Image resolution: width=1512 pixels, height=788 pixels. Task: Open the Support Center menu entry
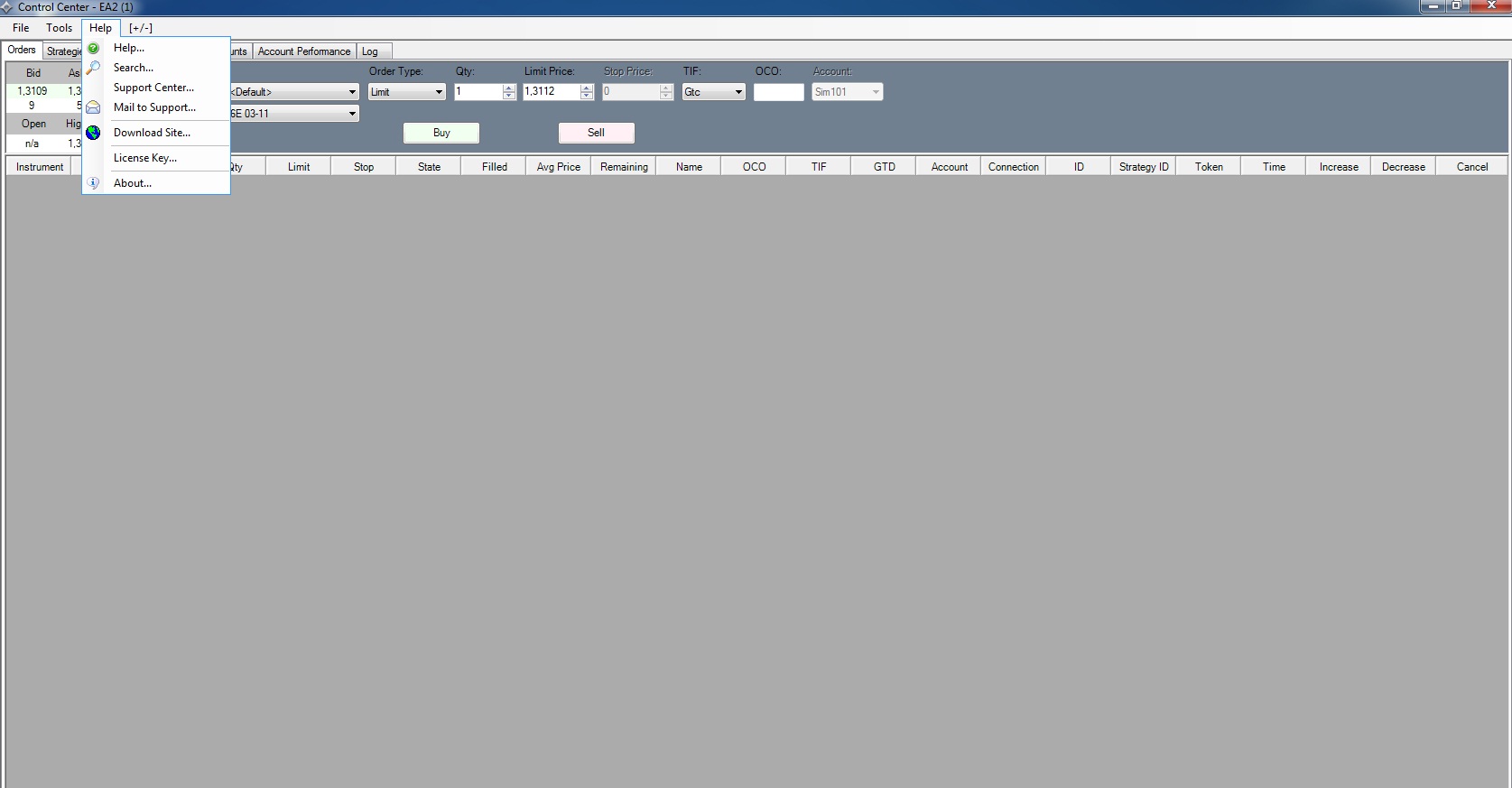(x=153, y=88)
